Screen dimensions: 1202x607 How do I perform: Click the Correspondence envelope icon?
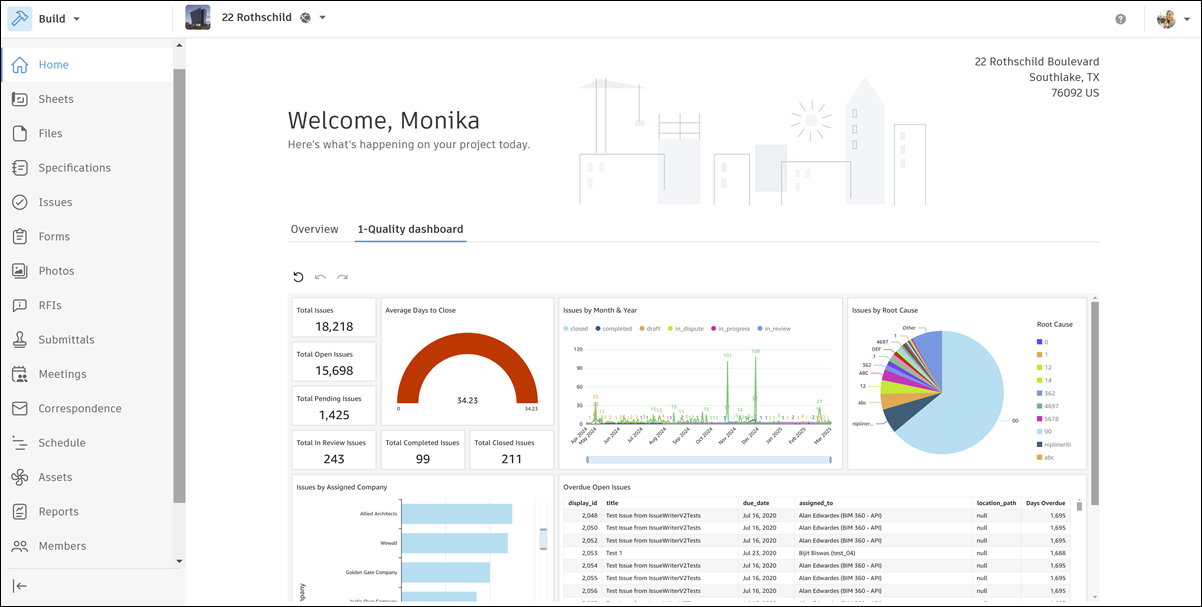(x=19, y=408)
